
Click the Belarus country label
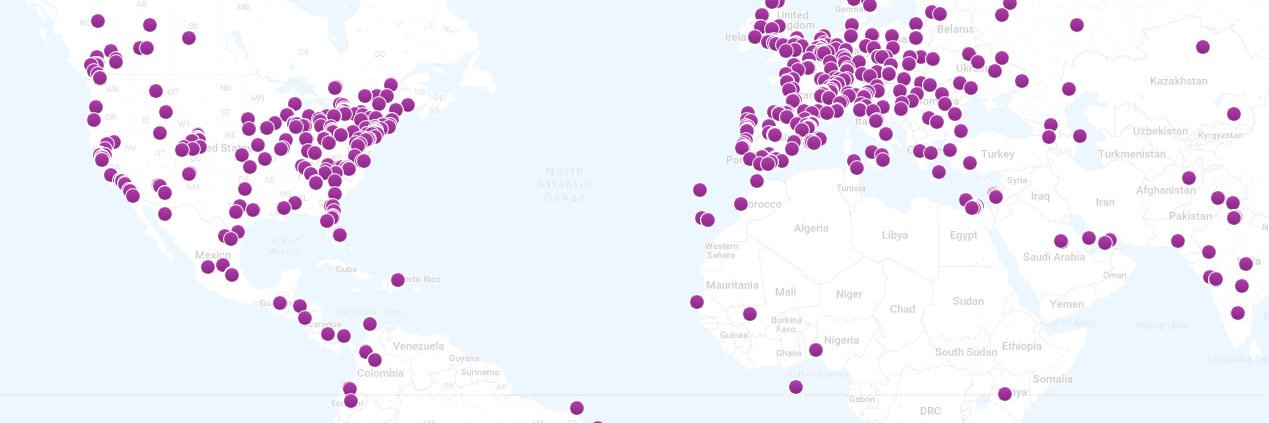point(955,30)
